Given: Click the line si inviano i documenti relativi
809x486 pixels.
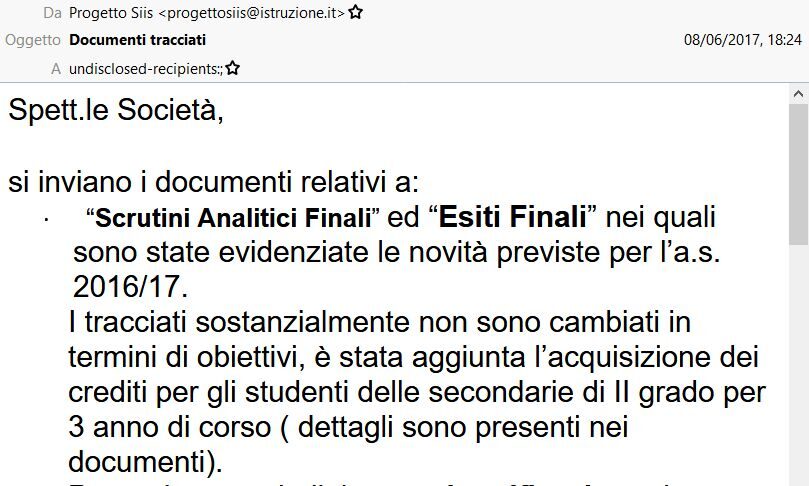Looking at the screenshot, I should click(214, 182).
